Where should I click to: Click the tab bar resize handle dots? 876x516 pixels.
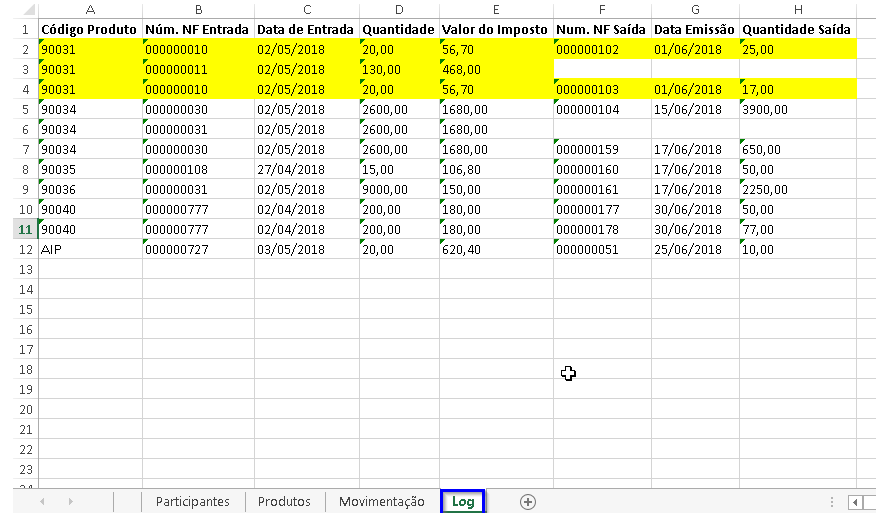tap(833, 502)
